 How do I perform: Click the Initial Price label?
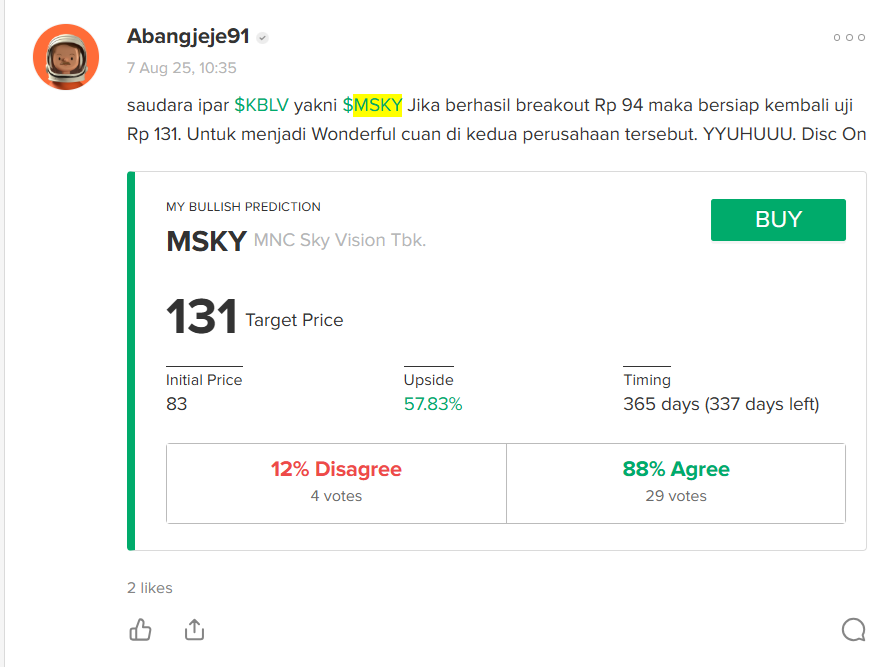click(204, 379)
